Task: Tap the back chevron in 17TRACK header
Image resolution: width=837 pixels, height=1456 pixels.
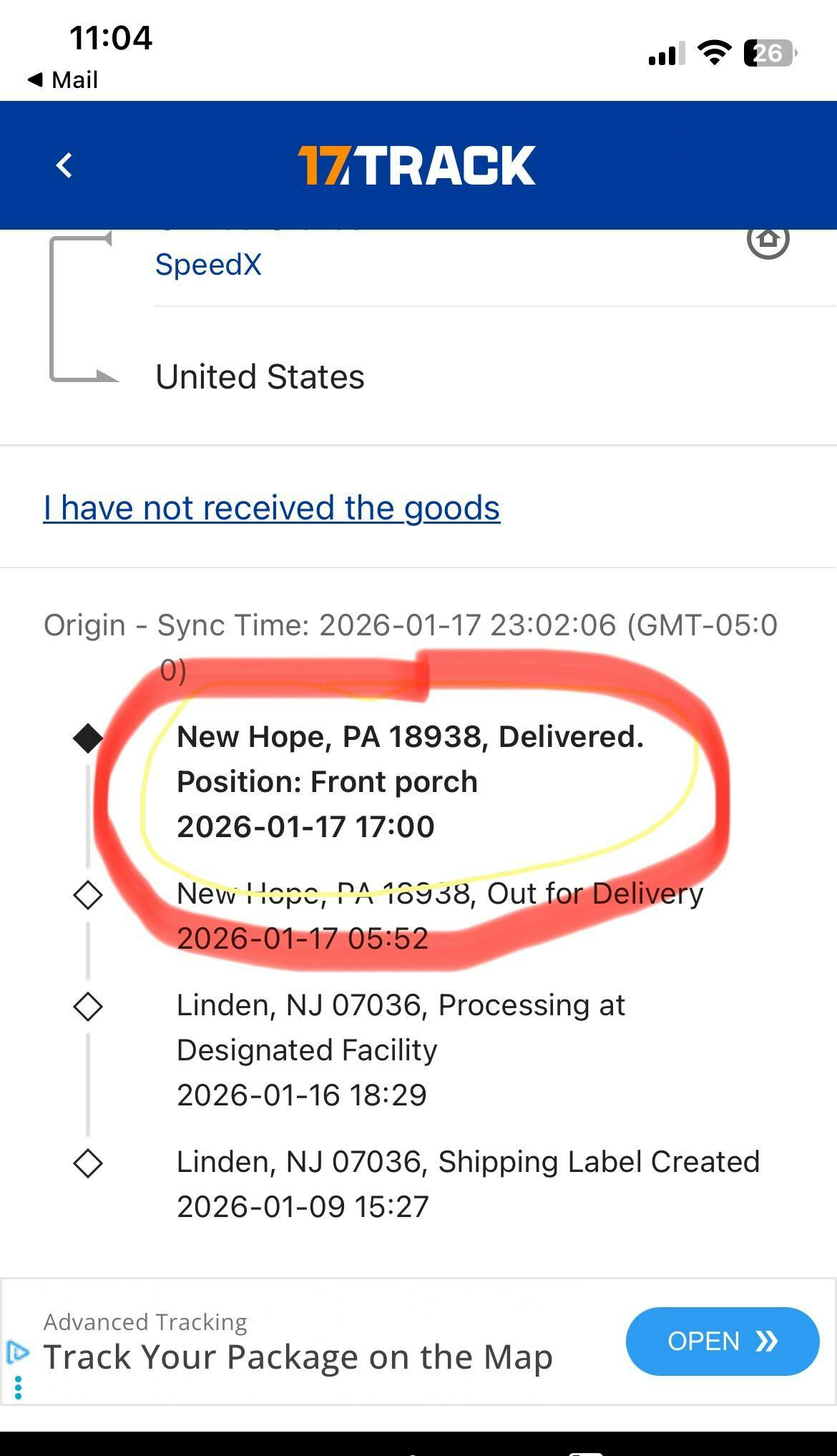Action: coord(64,165)
